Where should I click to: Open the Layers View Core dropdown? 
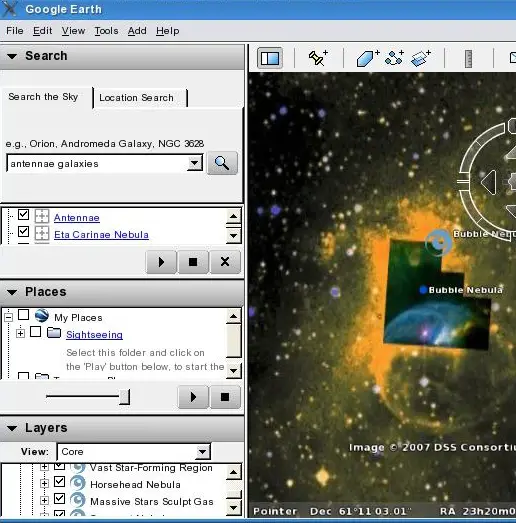coord(134,452)
